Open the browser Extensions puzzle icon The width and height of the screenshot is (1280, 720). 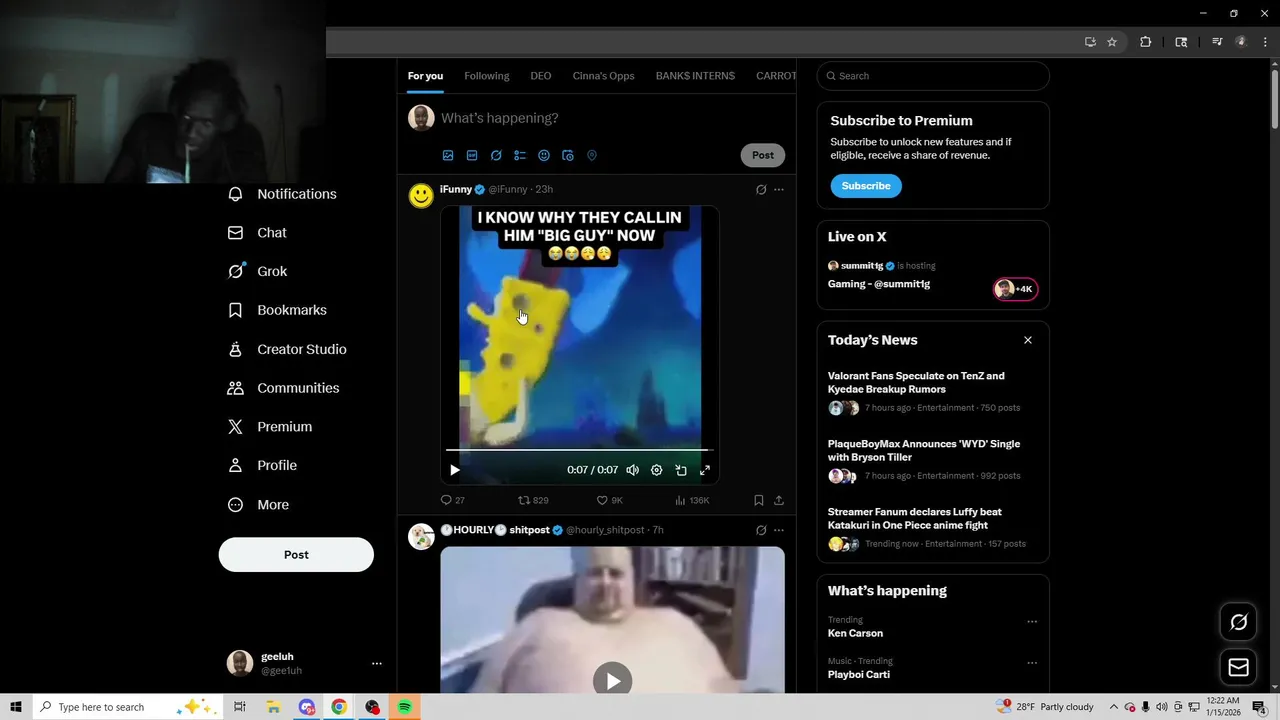pyautogui.click(x=1146, y=42)
